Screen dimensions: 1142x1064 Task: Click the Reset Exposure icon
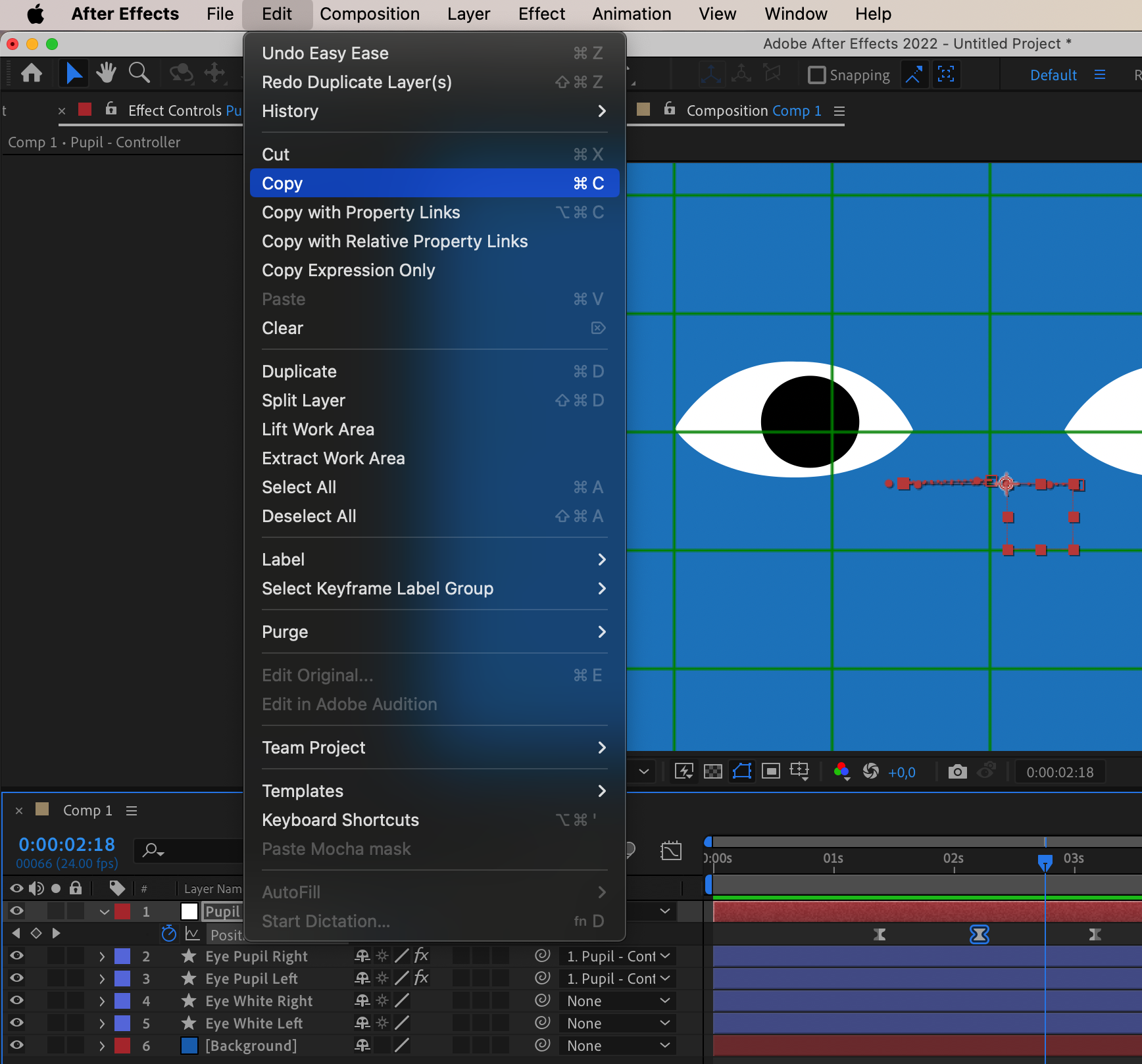(x=871, y=771)
